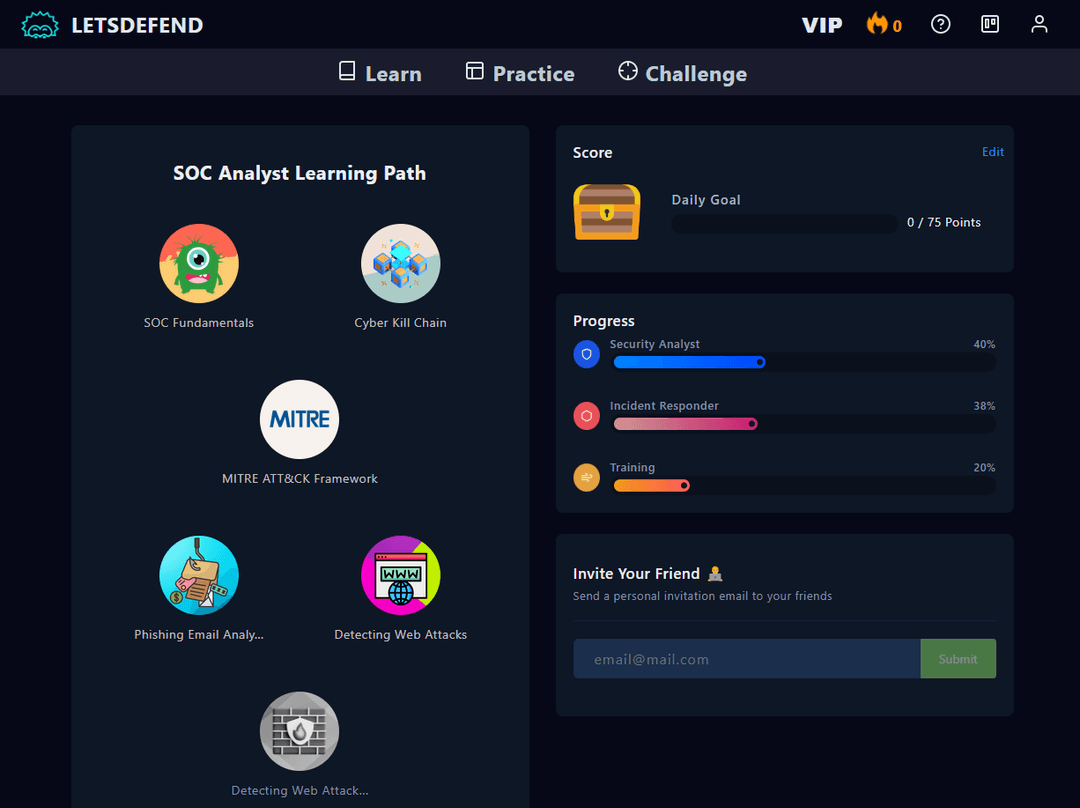
Task: Click the blue Security Analyst shield icon
Action: click(586, 354)
